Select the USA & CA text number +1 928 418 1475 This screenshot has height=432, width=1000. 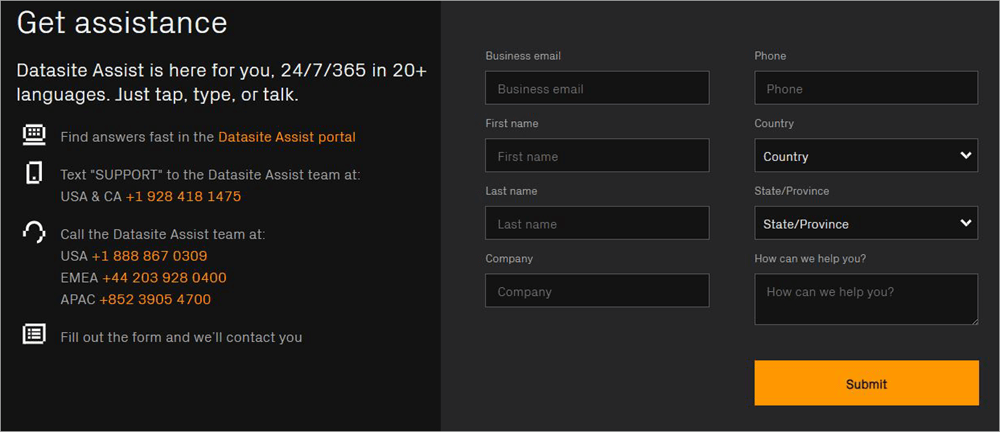[x=183, y=197]
